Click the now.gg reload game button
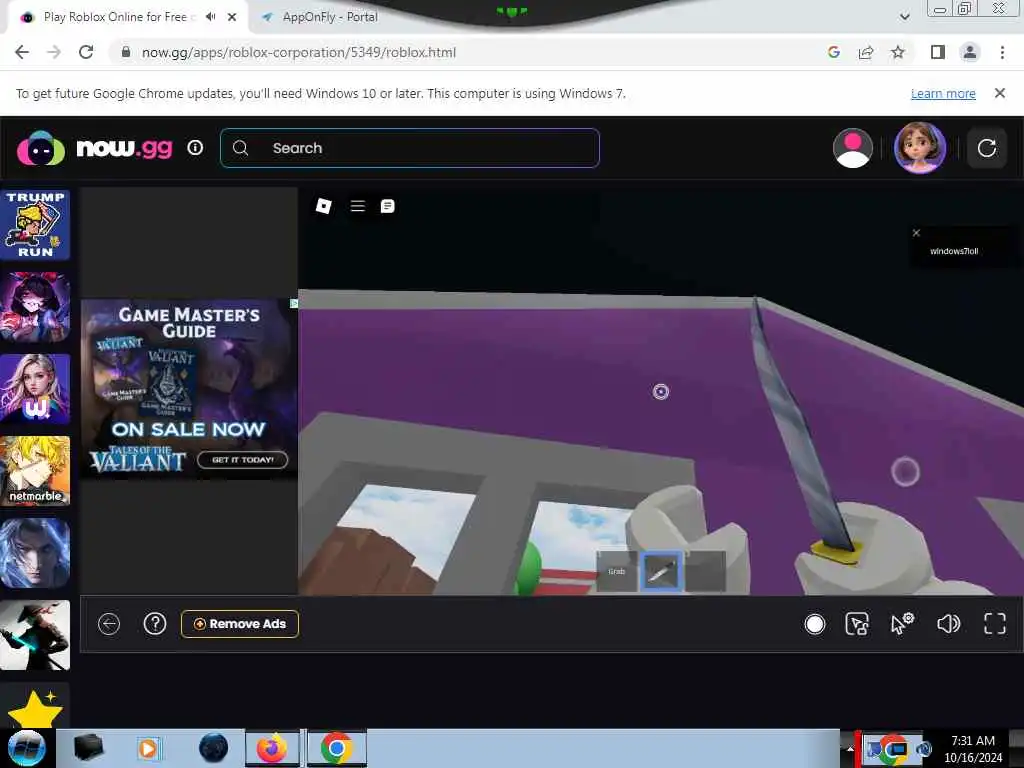This screenshot has width=1024, height=768. click(x=986, y=148)
